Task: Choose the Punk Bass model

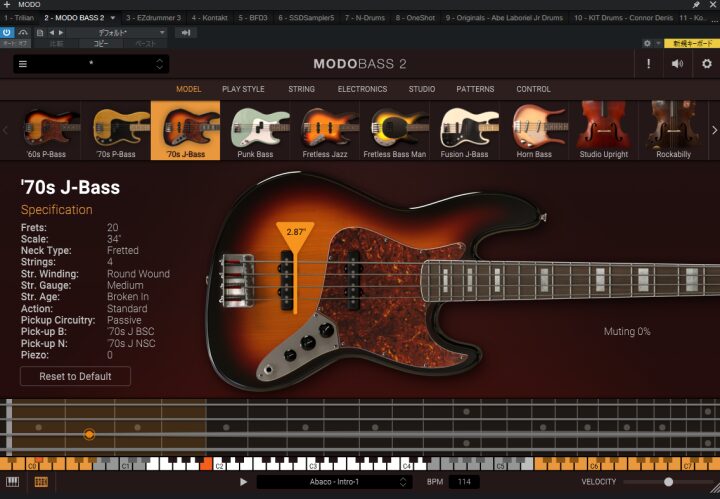Action: pos(255,130)
